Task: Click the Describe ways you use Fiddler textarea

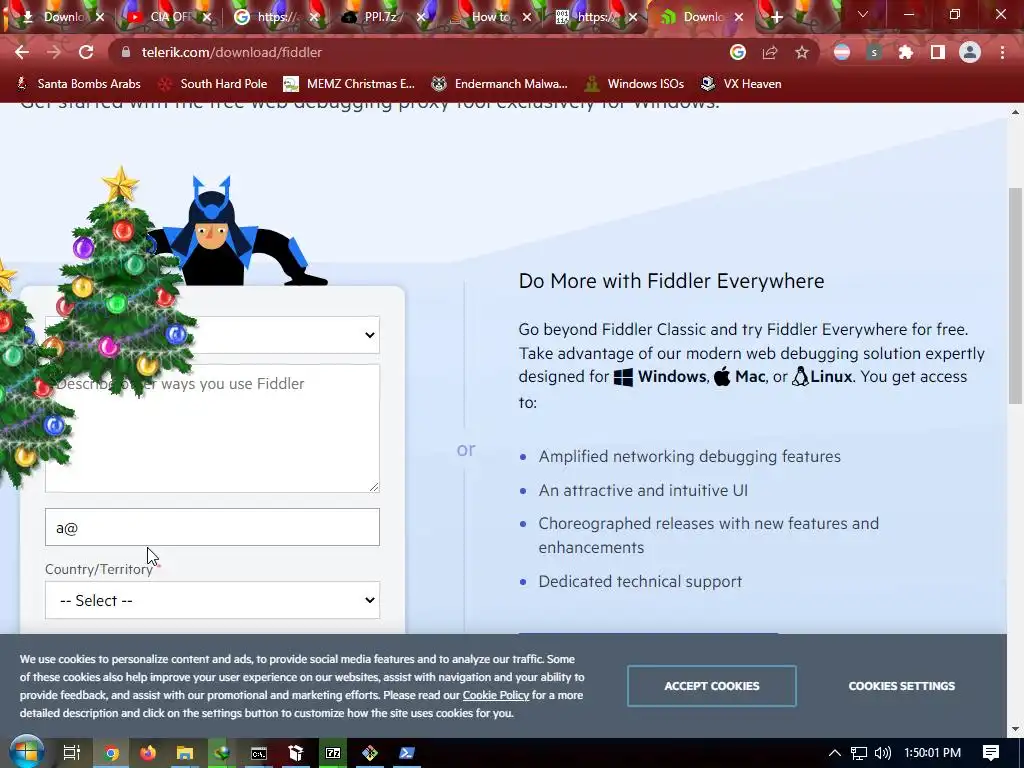Action: click(212, 428)
